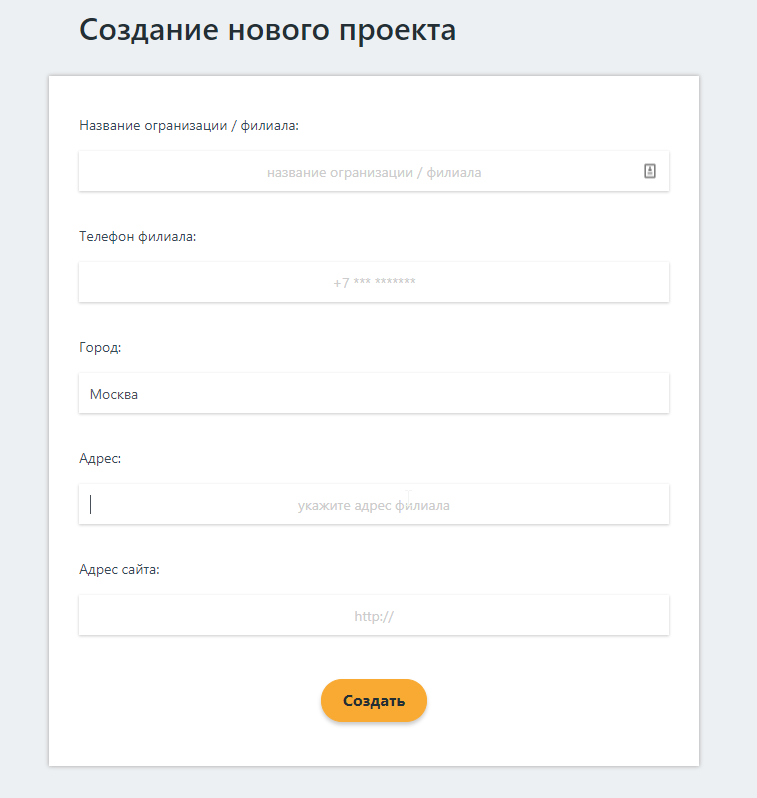The width and height of the screenshot is (757, 798).
Task: Click the "Создание нового проекта" heading
Action: [267, 30]
